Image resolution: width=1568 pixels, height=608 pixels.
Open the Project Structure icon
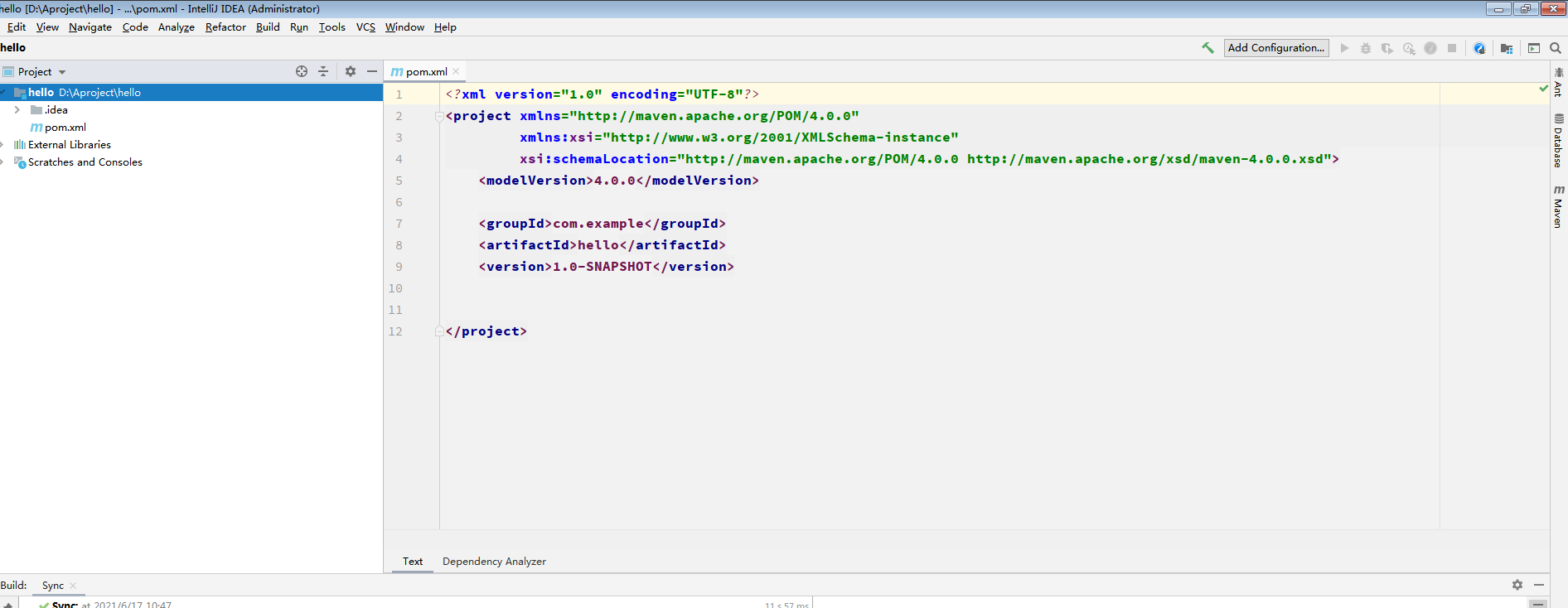pos(1507,48)
